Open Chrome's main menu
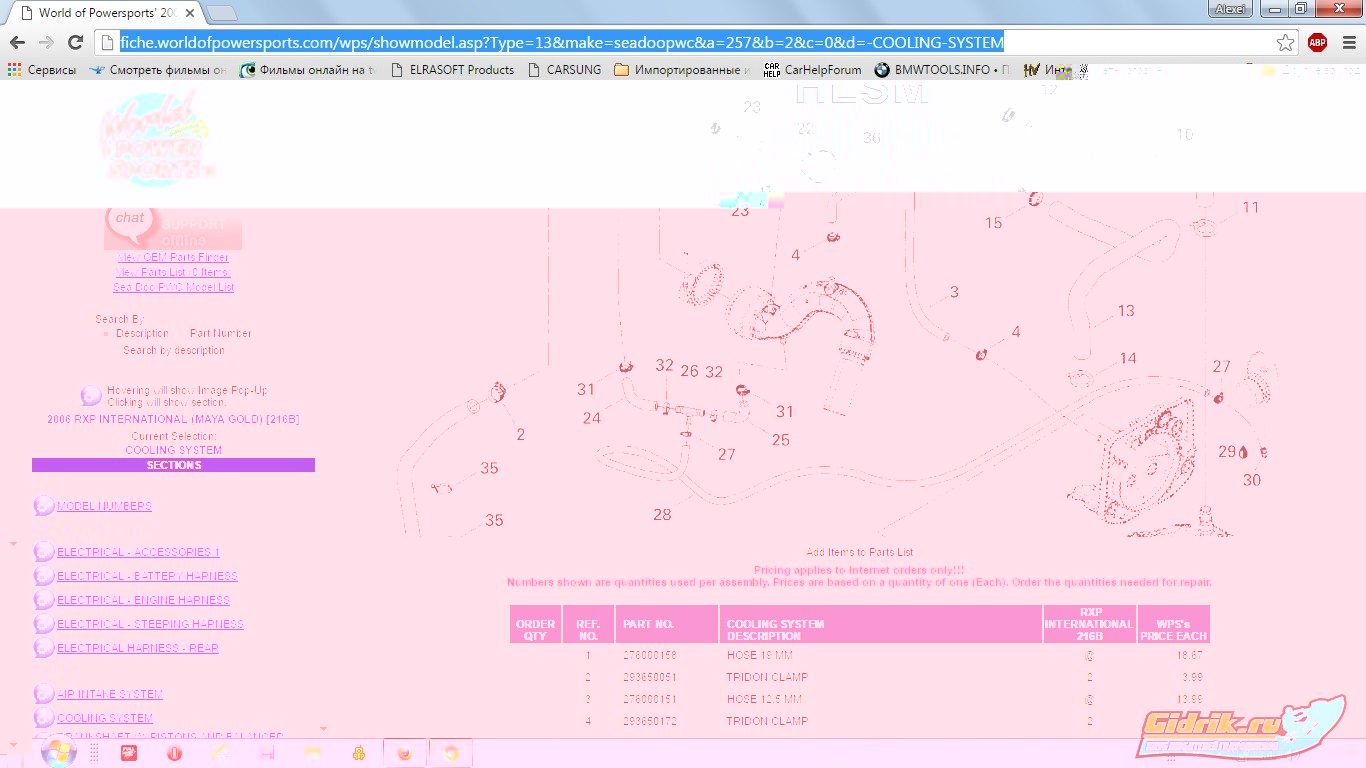 point(1348,42)
